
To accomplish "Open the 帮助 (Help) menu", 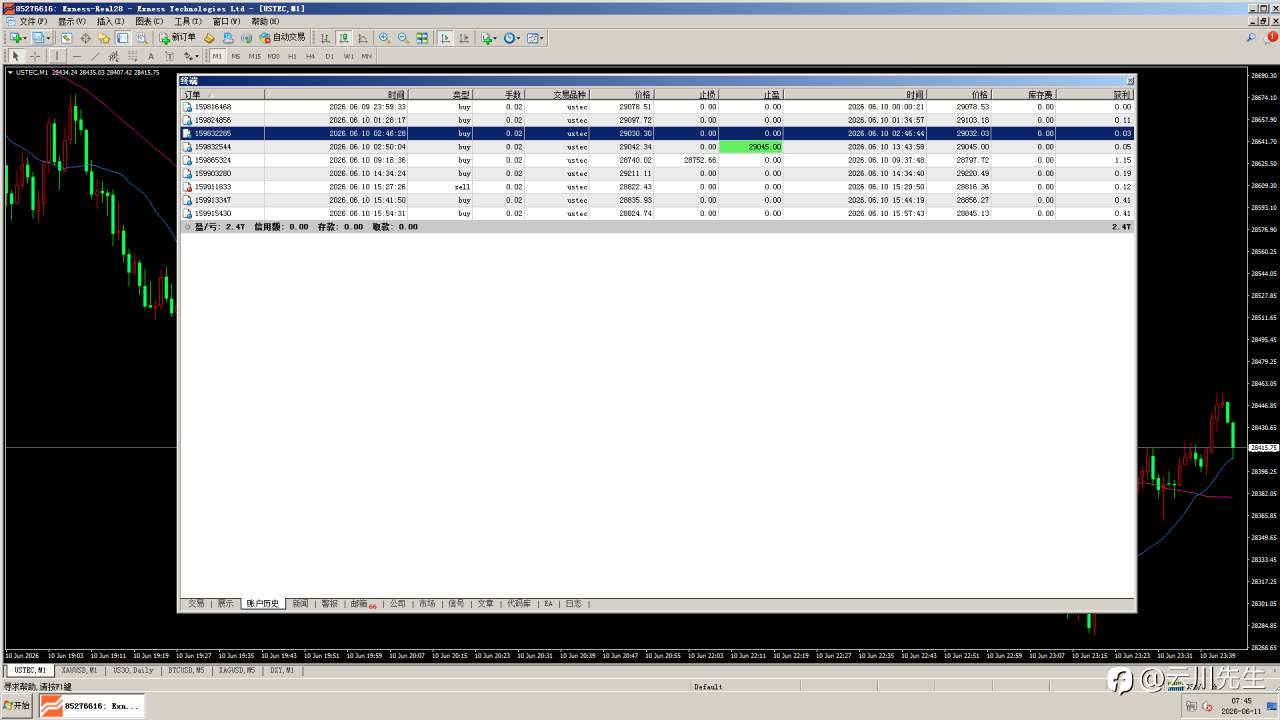I will click(x=265, y=21).
